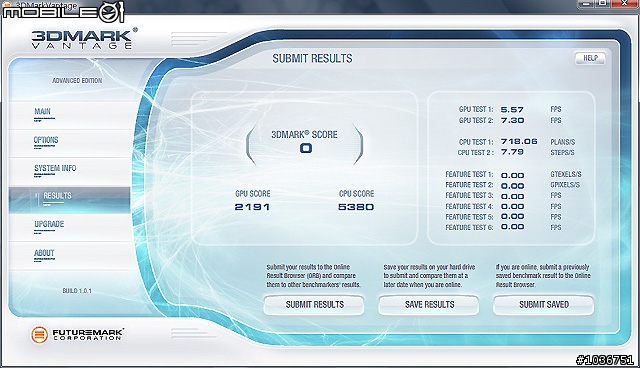Click the Feature Test 6 label
The width and height of the screenshot is (640, 368).
coord(469,228)
